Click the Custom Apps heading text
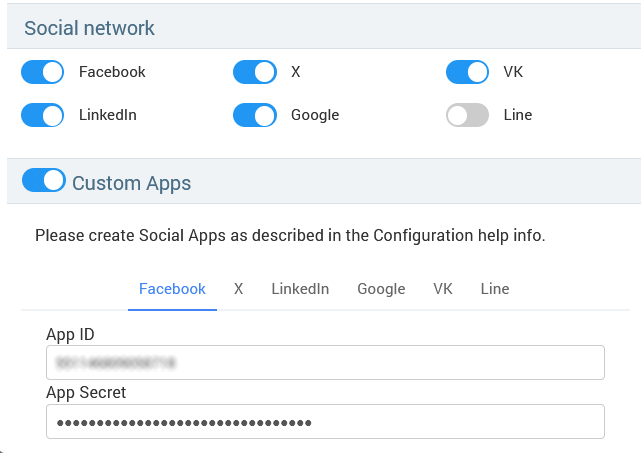The width and height of the screenshot is (641, 453). pyautogui.click(x=131, y=183)
